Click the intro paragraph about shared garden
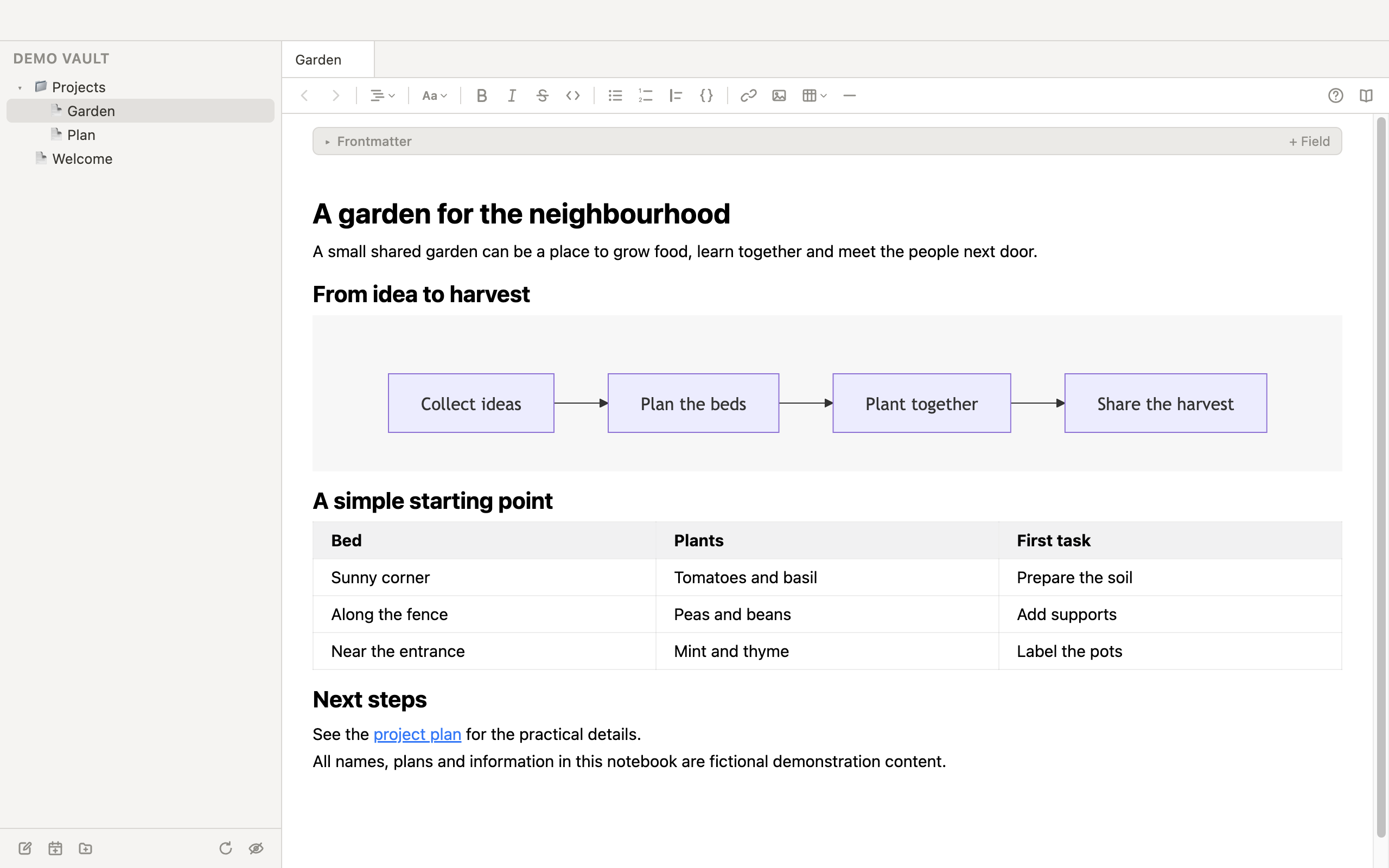Screen dimensions: 1389x868 coord(675,251)
